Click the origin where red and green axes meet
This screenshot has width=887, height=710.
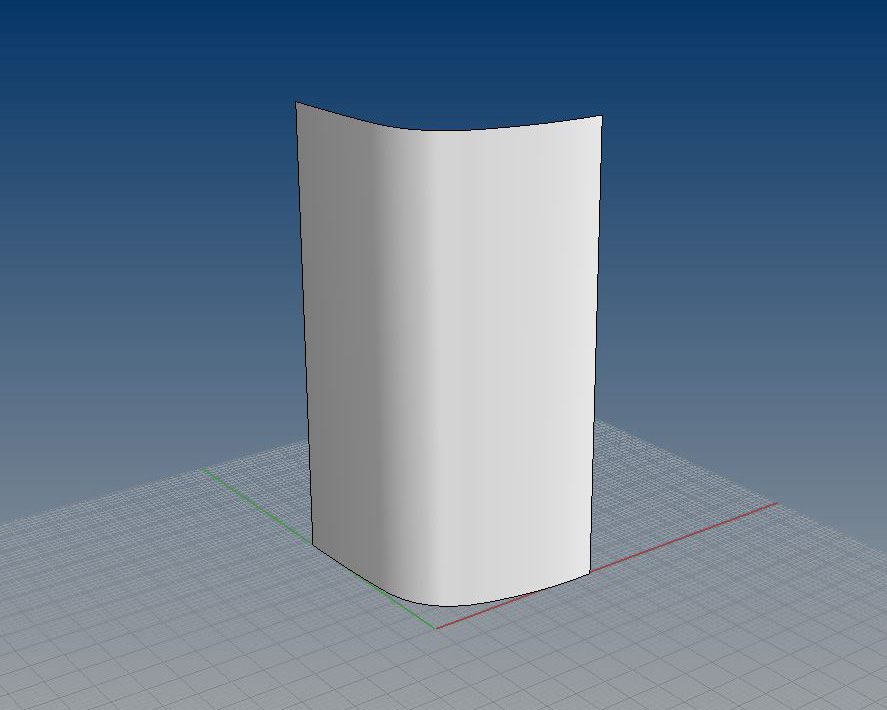tap(437, 628)
